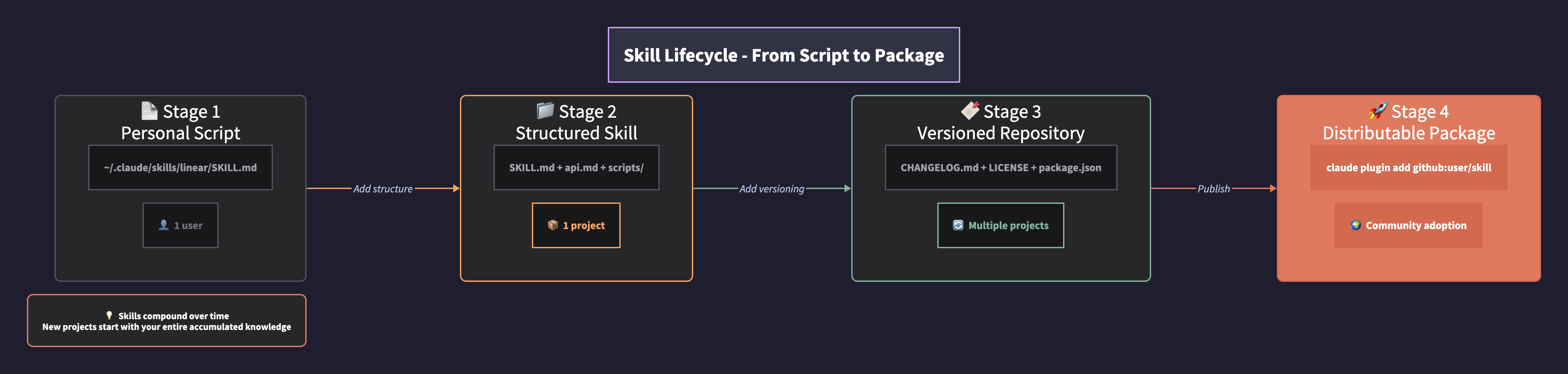Select the ~/.claude/skills/linear/SKILL.md path box
Screen dimensions: 1568x374
click(x=180, y=167)
